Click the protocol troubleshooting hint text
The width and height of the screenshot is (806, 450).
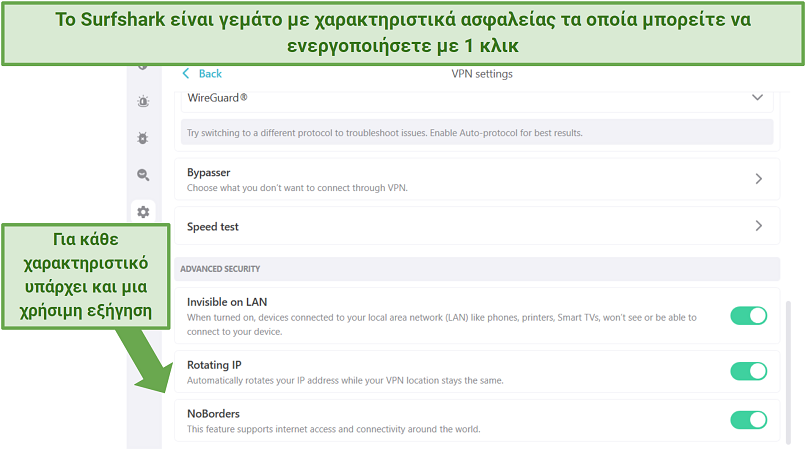click(x=384, y=133)
